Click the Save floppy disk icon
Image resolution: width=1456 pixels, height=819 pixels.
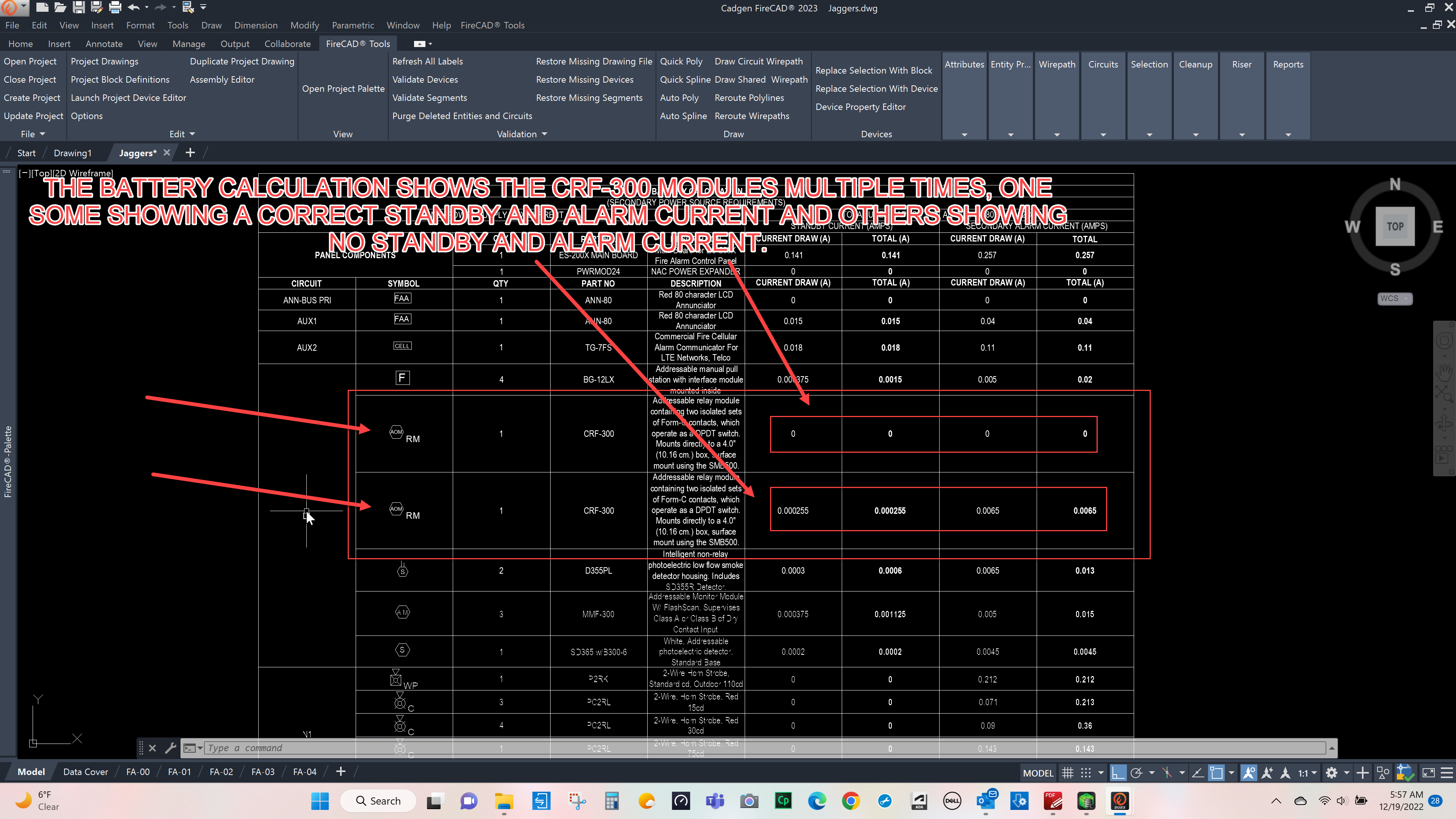(x=78, y=7)
